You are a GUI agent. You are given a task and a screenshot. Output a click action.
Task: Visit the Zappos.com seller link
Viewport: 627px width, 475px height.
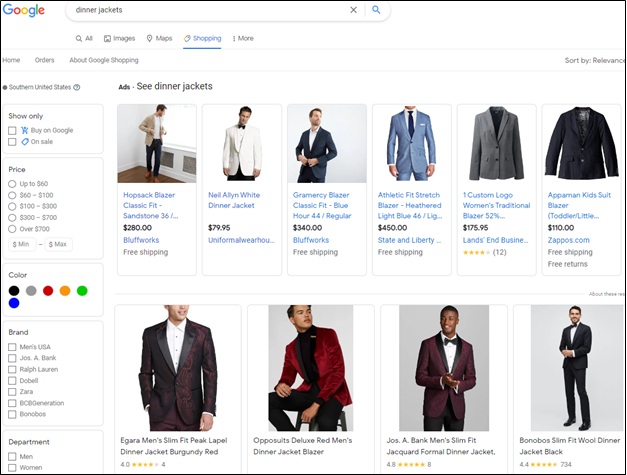pyautogui.click(x=568, y=240)
